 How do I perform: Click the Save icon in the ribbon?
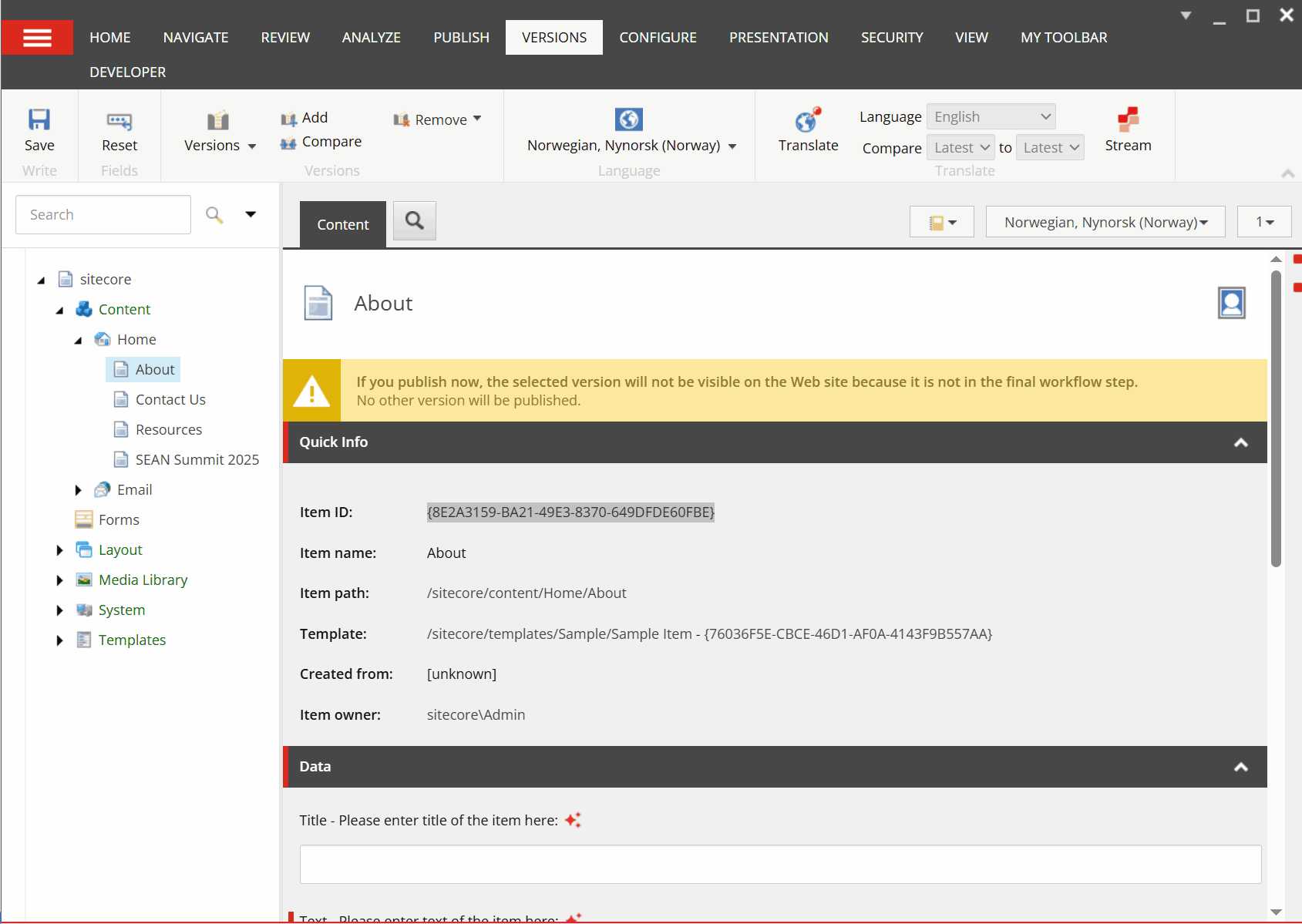point(39,120)
